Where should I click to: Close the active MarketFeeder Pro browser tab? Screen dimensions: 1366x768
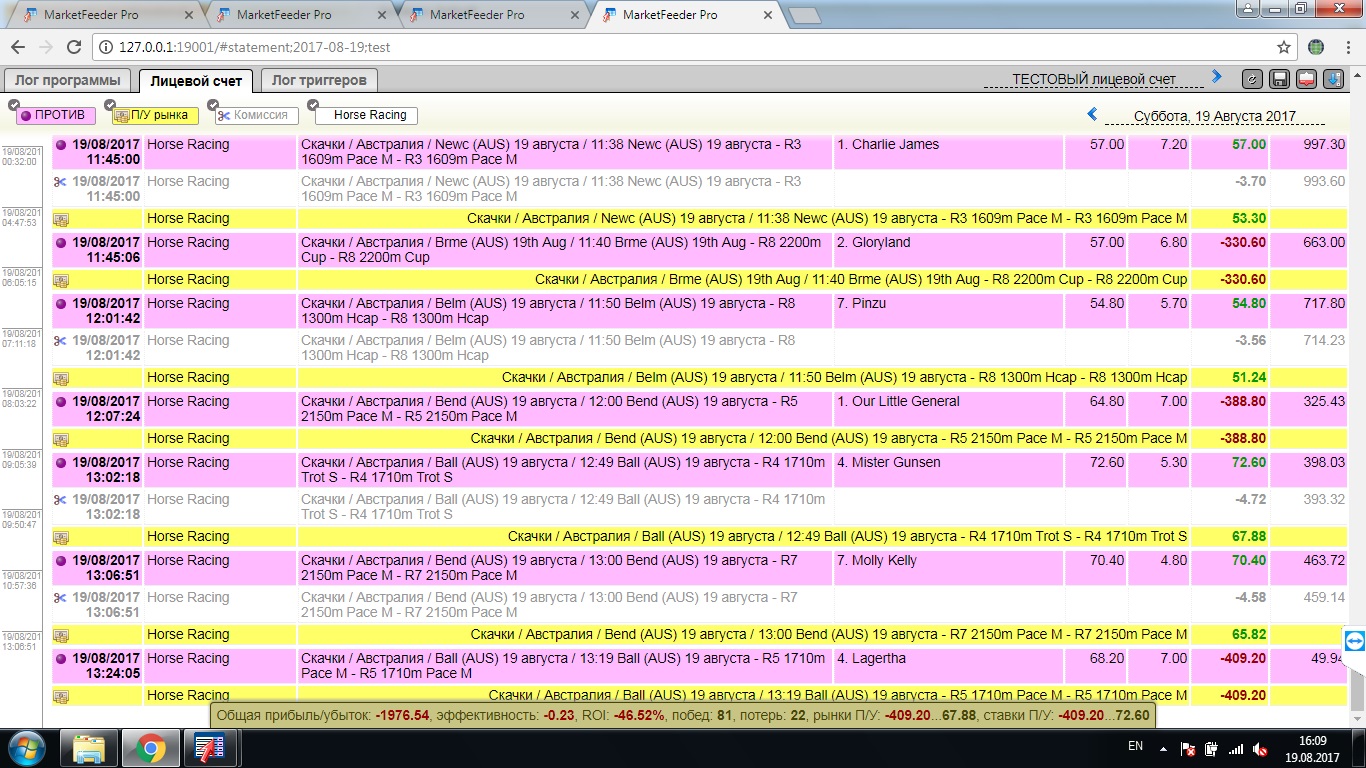pos(767,15)
